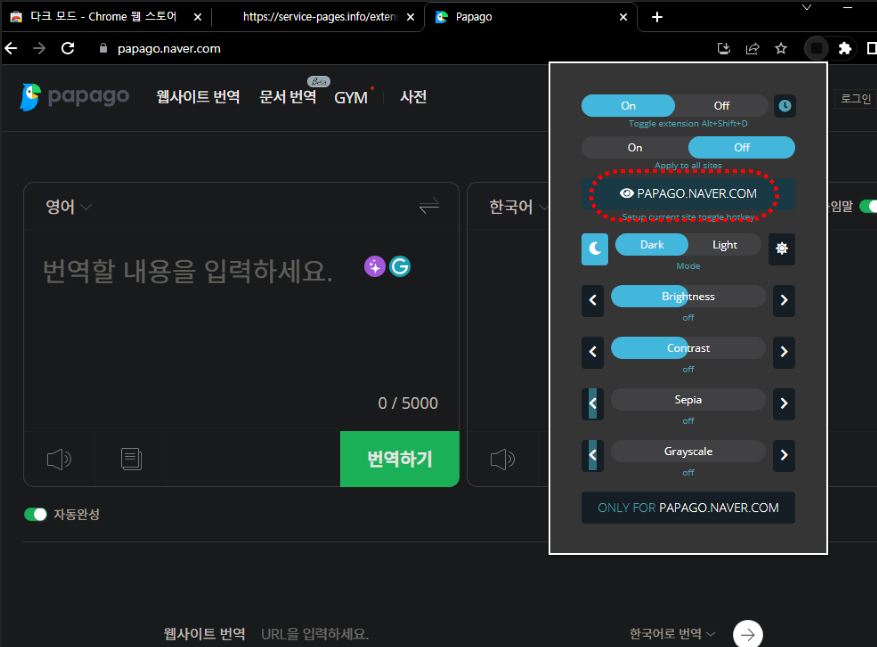Viewport: 877px width, 647px height.
Task: Click the 로그인 login button
Action: click(x=856, y=98)
